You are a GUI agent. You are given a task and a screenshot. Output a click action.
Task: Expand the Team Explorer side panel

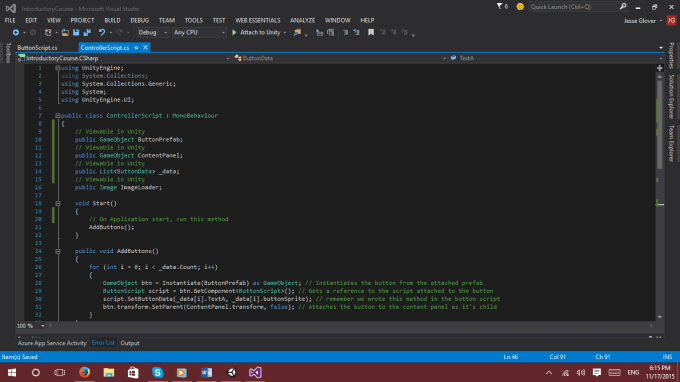click(671, 144)
